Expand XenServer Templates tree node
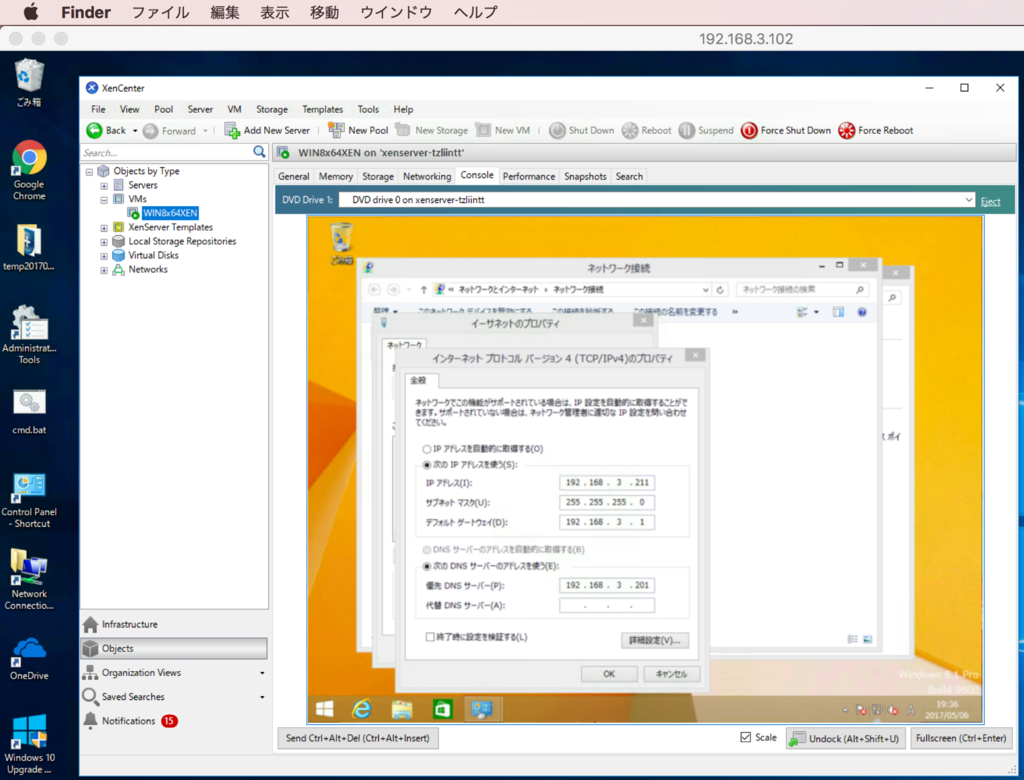This screenshot has height=780, width=1024. tap(104, 228)
